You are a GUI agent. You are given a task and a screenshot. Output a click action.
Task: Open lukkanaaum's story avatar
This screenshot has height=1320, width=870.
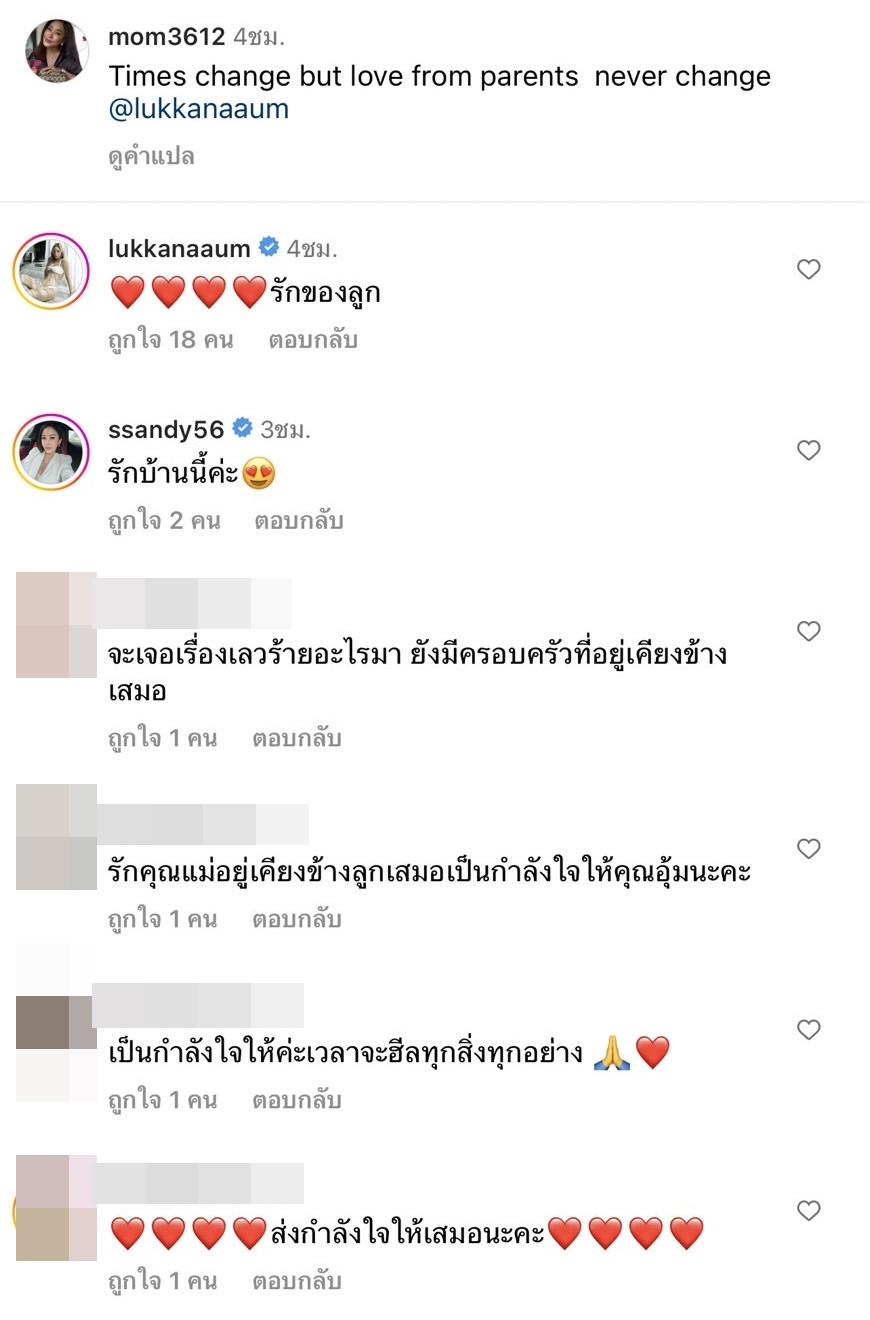51,271
